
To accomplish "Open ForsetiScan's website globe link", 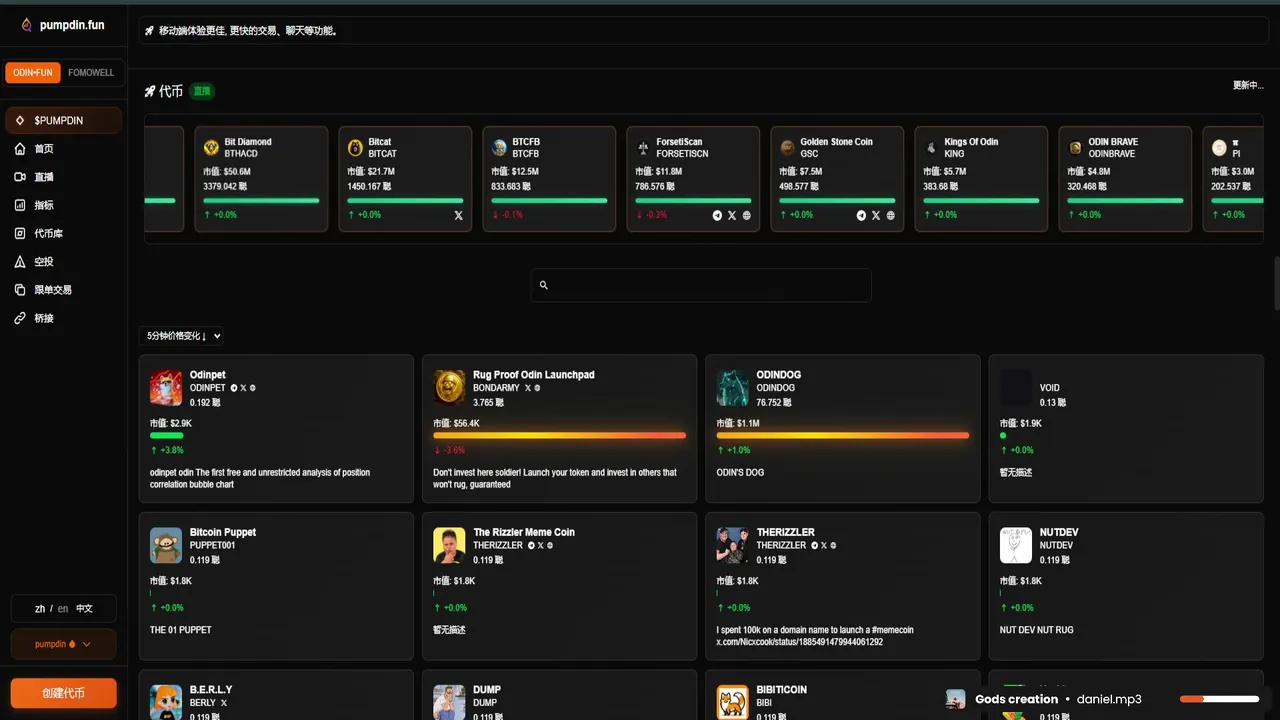I will point(746,215).
